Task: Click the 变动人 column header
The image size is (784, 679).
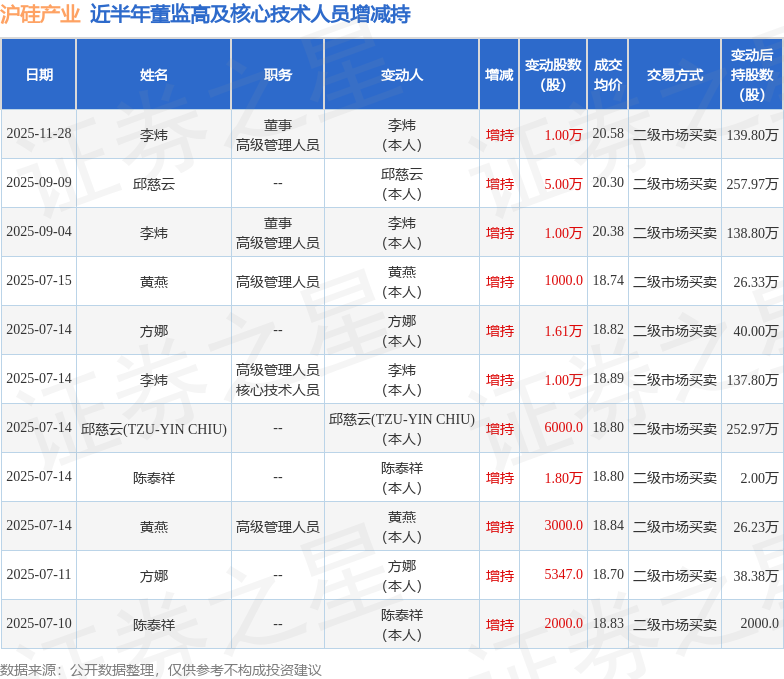Action: 402,74
